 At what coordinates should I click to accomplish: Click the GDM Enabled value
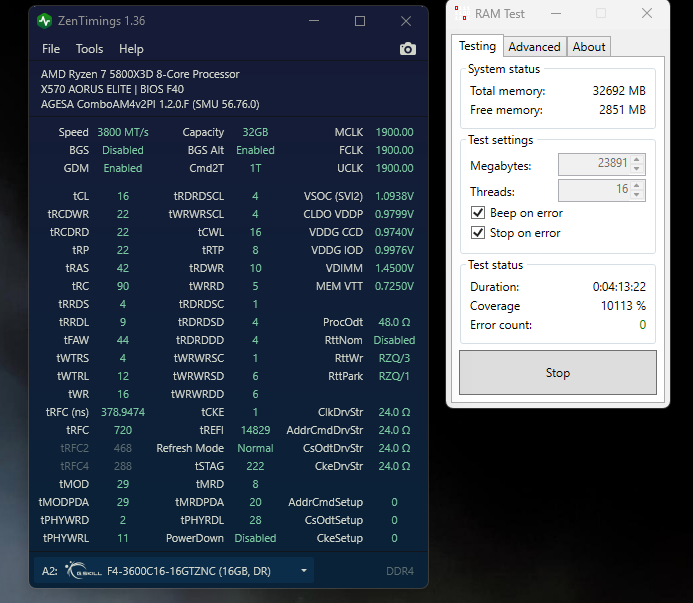123,168
